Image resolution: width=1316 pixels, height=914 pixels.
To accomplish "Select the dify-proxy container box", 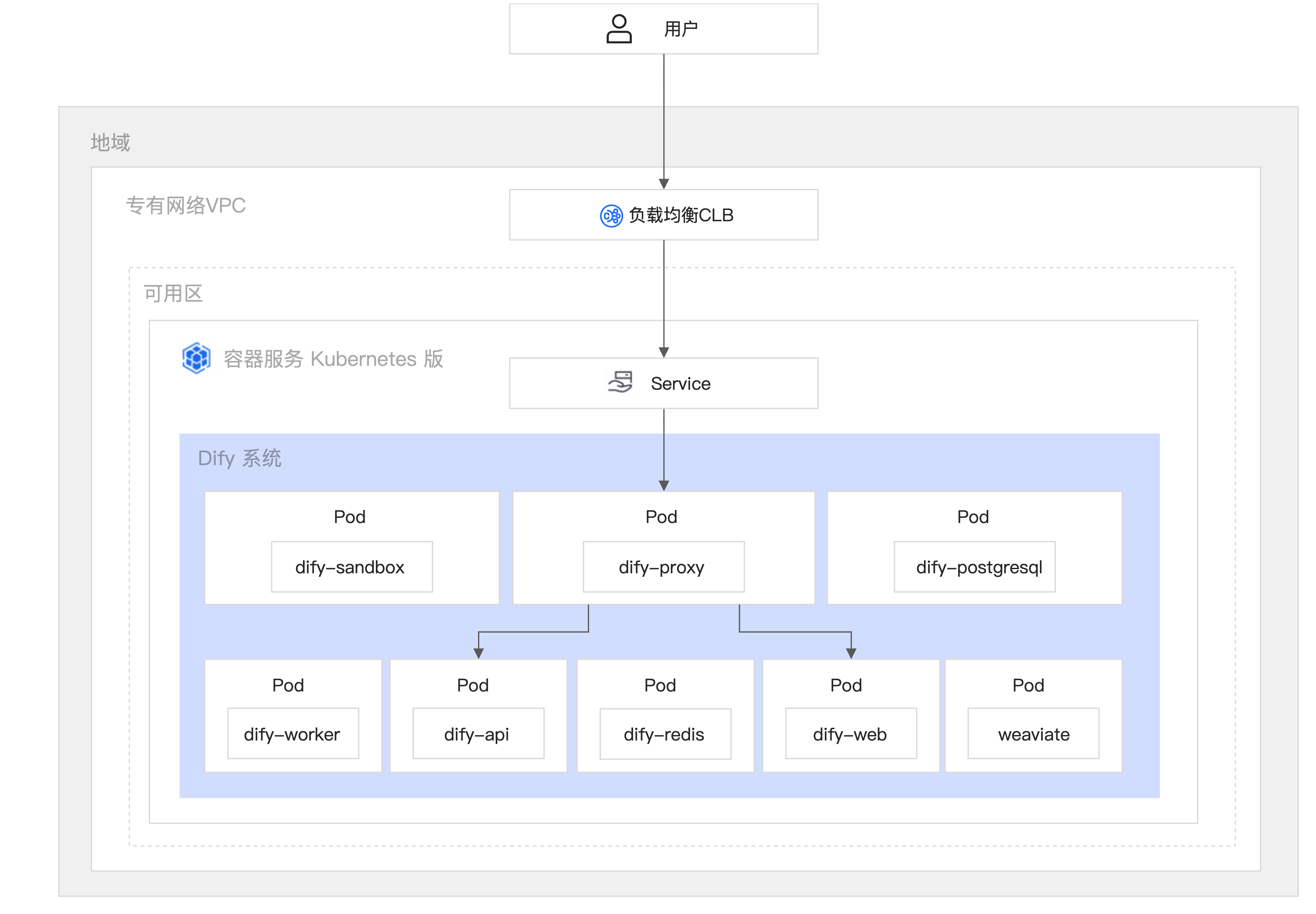I will (x=663, y=567).
